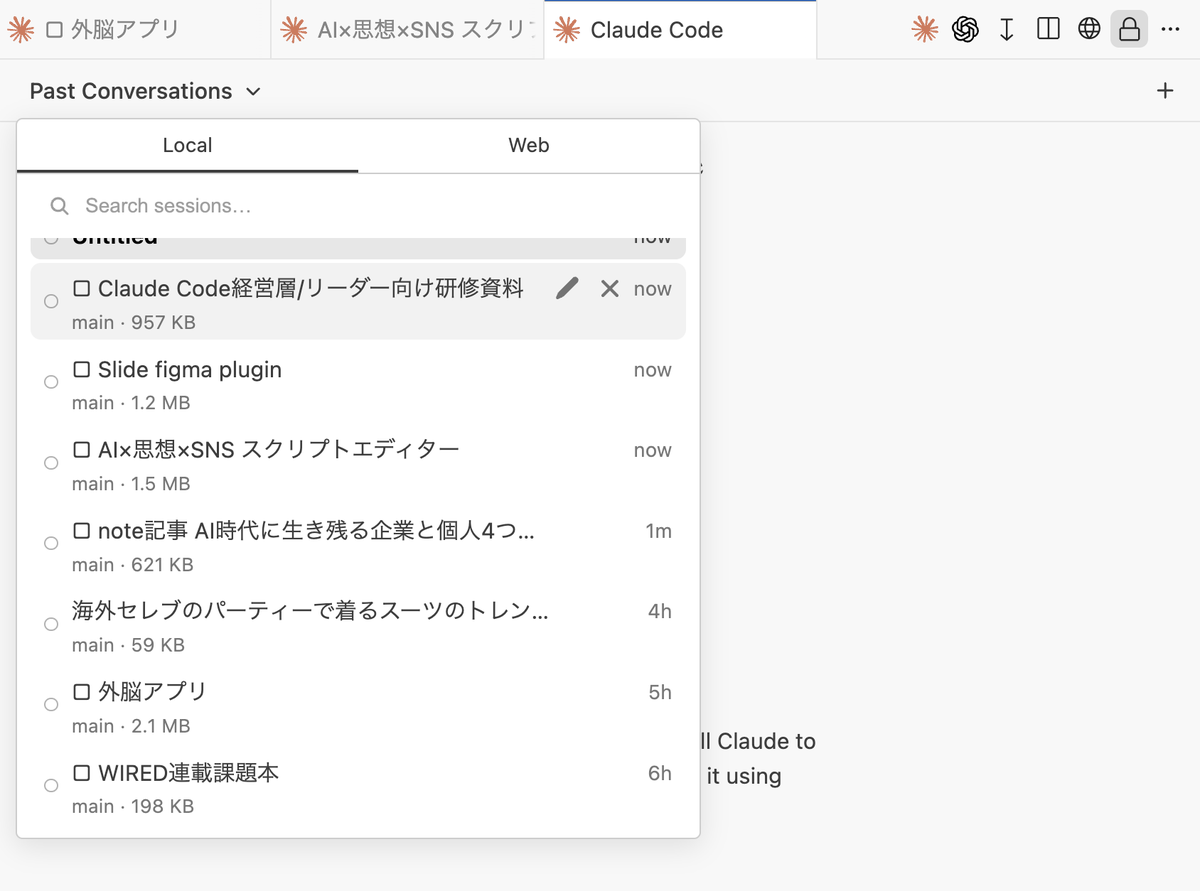Click 'main · 957 KB' detail text
The width and height of the screenshot is (1200, 891).
coord(134,323)
